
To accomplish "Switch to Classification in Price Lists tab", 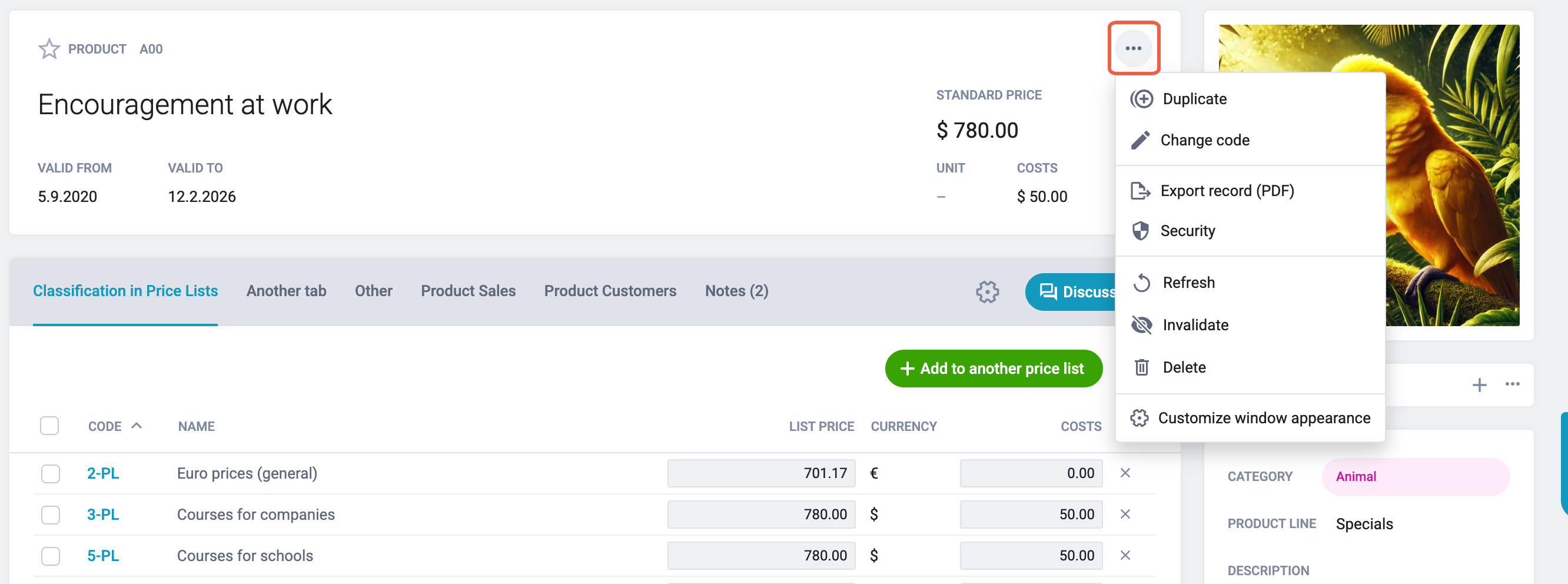I will 125,291.
